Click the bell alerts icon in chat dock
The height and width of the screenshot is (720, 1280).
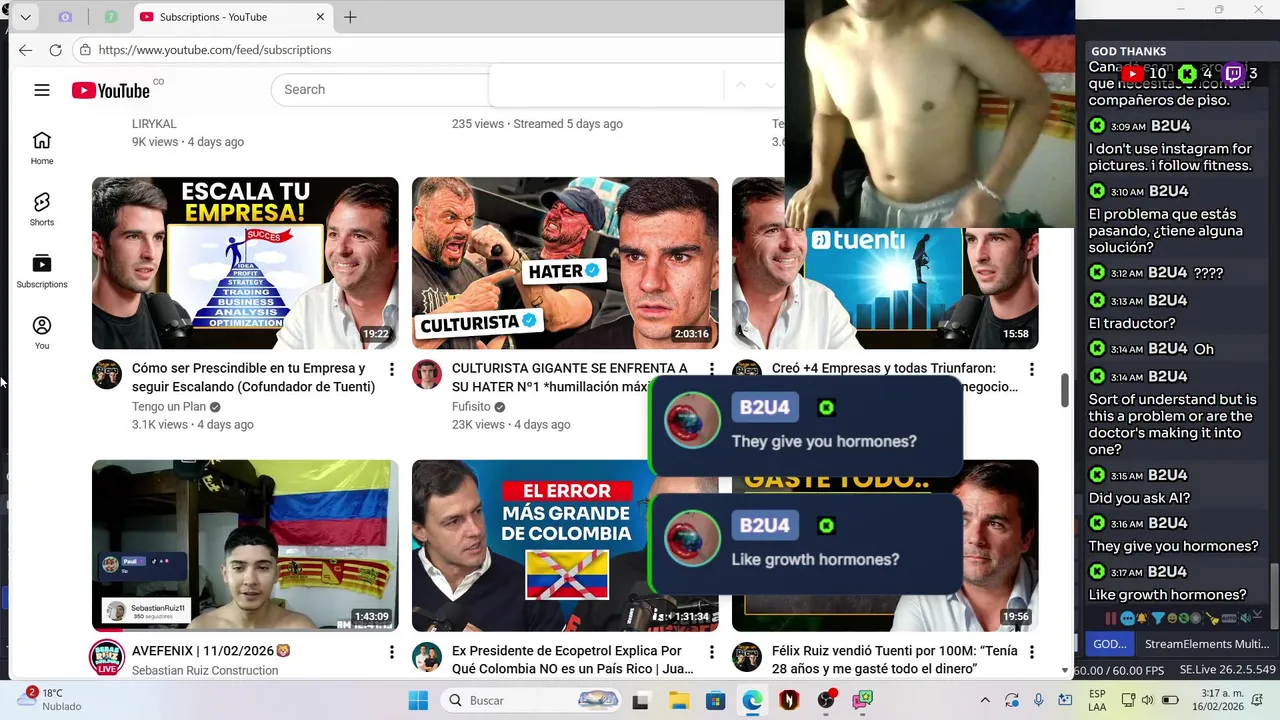[1142, 618]
